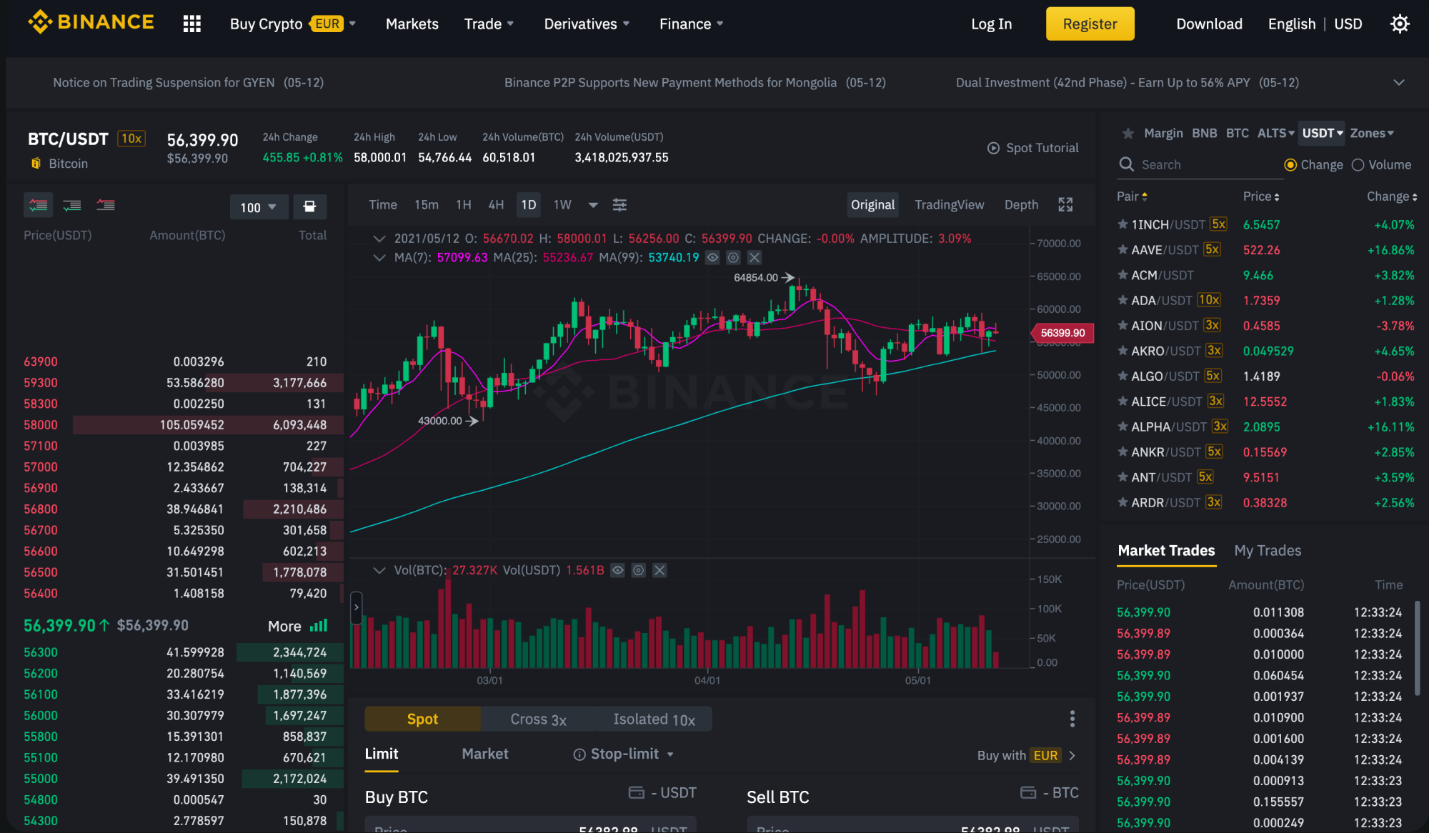
Task: Click the Bitcoin info icon under BTC/USDT
Action: 36,164
